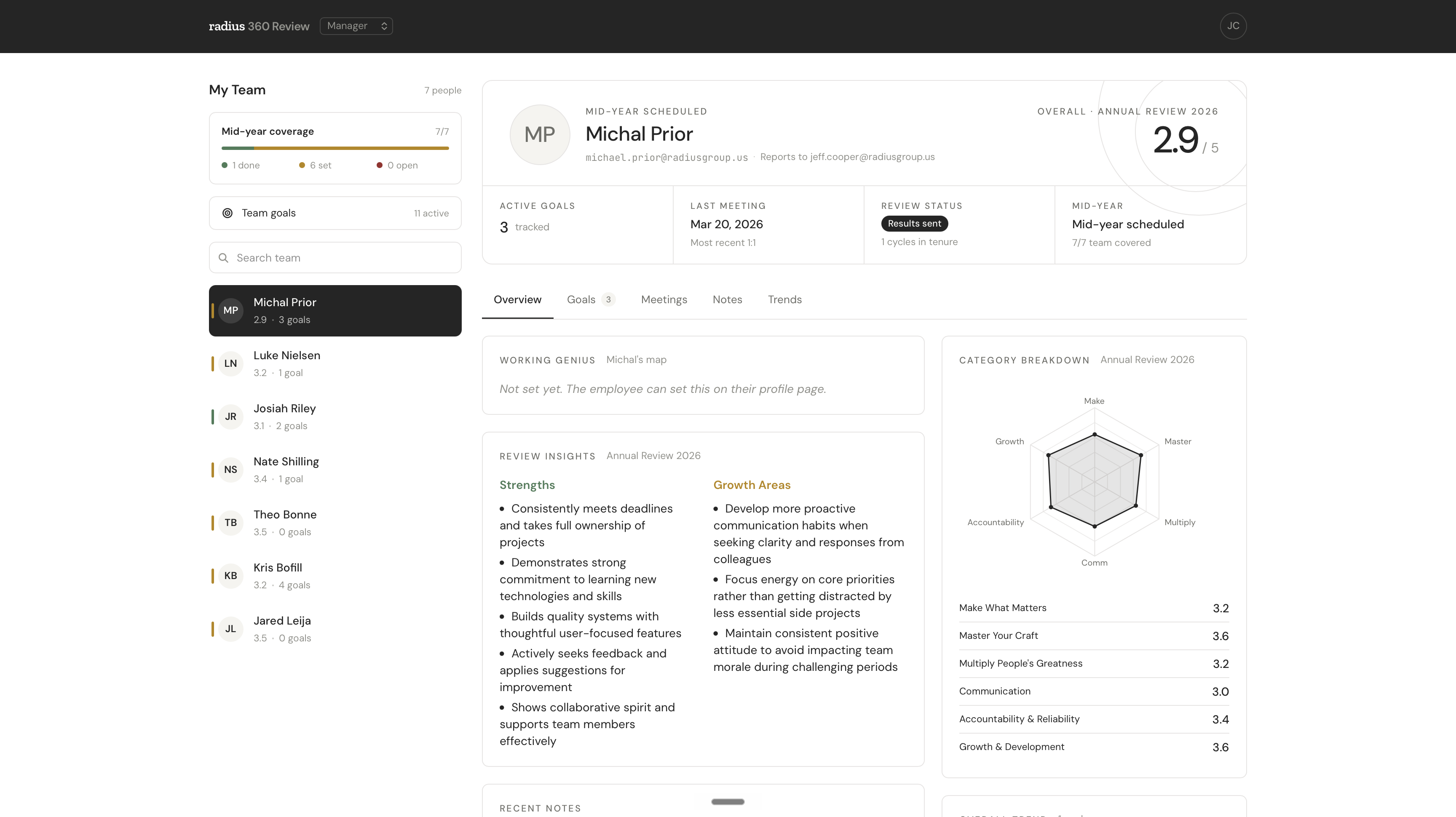Click the Working Genius not set message
Viewport: 1456px width, 817px height.
(x=662, y=389)
